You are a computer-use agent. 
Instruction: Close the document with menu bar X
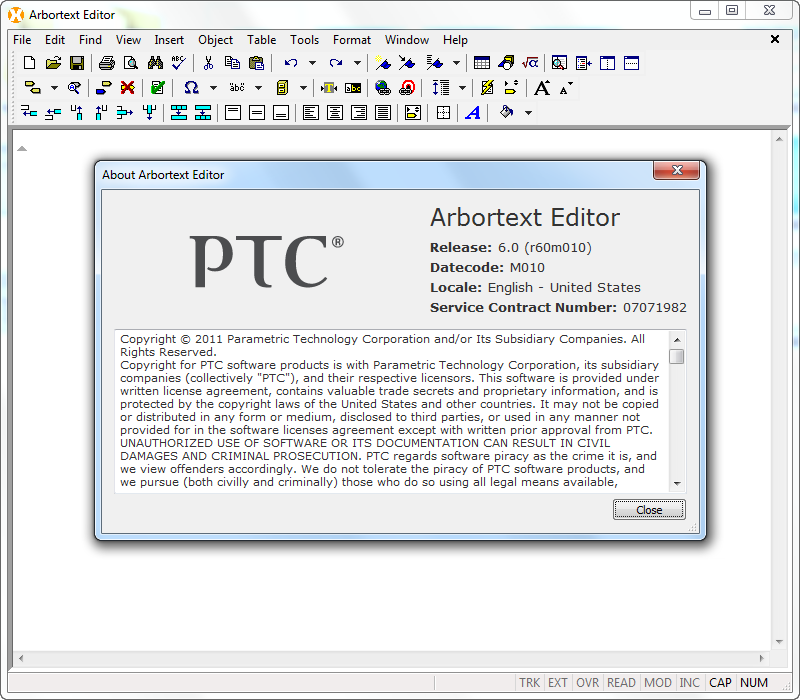pyautogui.click(x=774, y=39)
